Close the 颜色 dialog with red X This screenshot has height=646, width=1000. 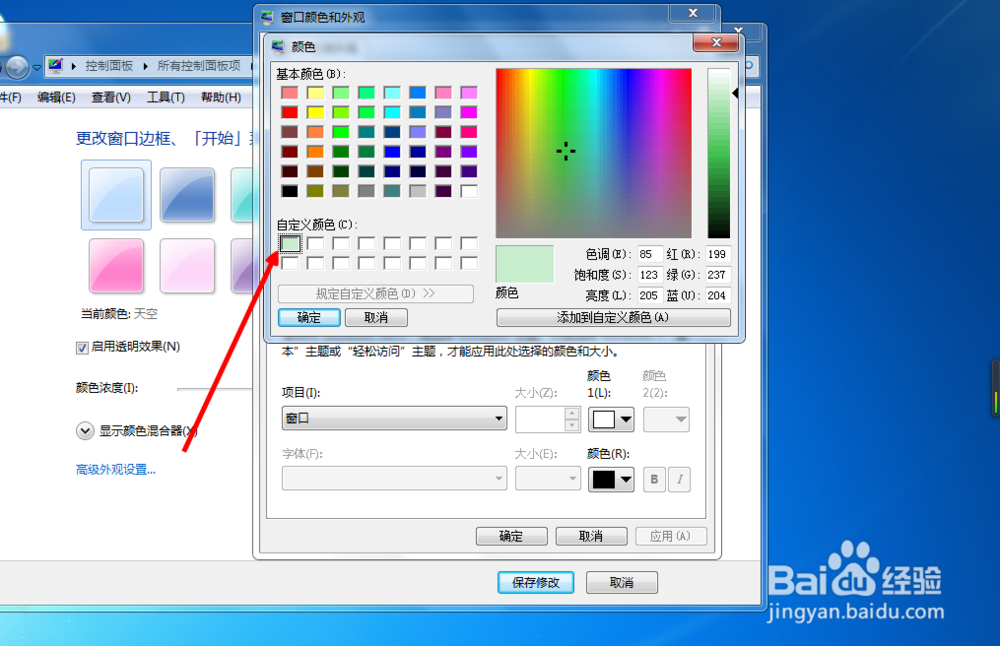[x=716, y=43]
